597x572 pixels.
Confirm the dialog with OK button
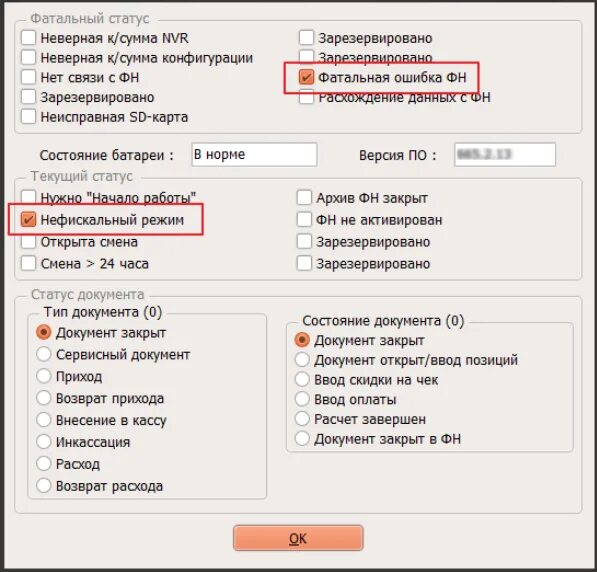(298, 538)
